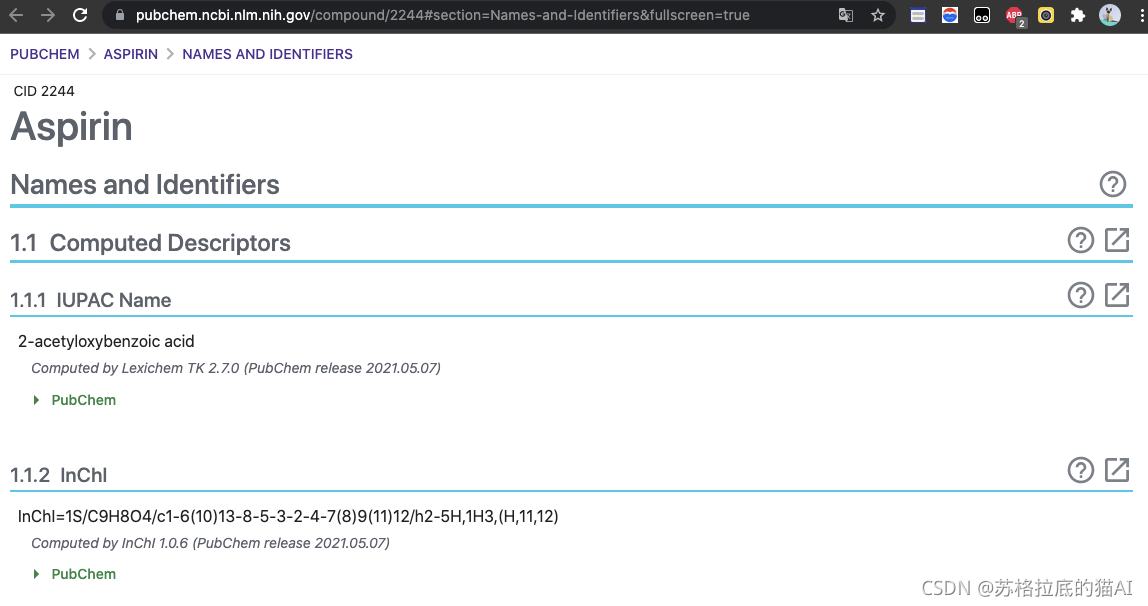Screen dimensions: 1148x606
Task: Click the 1.1.2 InChI heading
Action: (x=59, y=476)
